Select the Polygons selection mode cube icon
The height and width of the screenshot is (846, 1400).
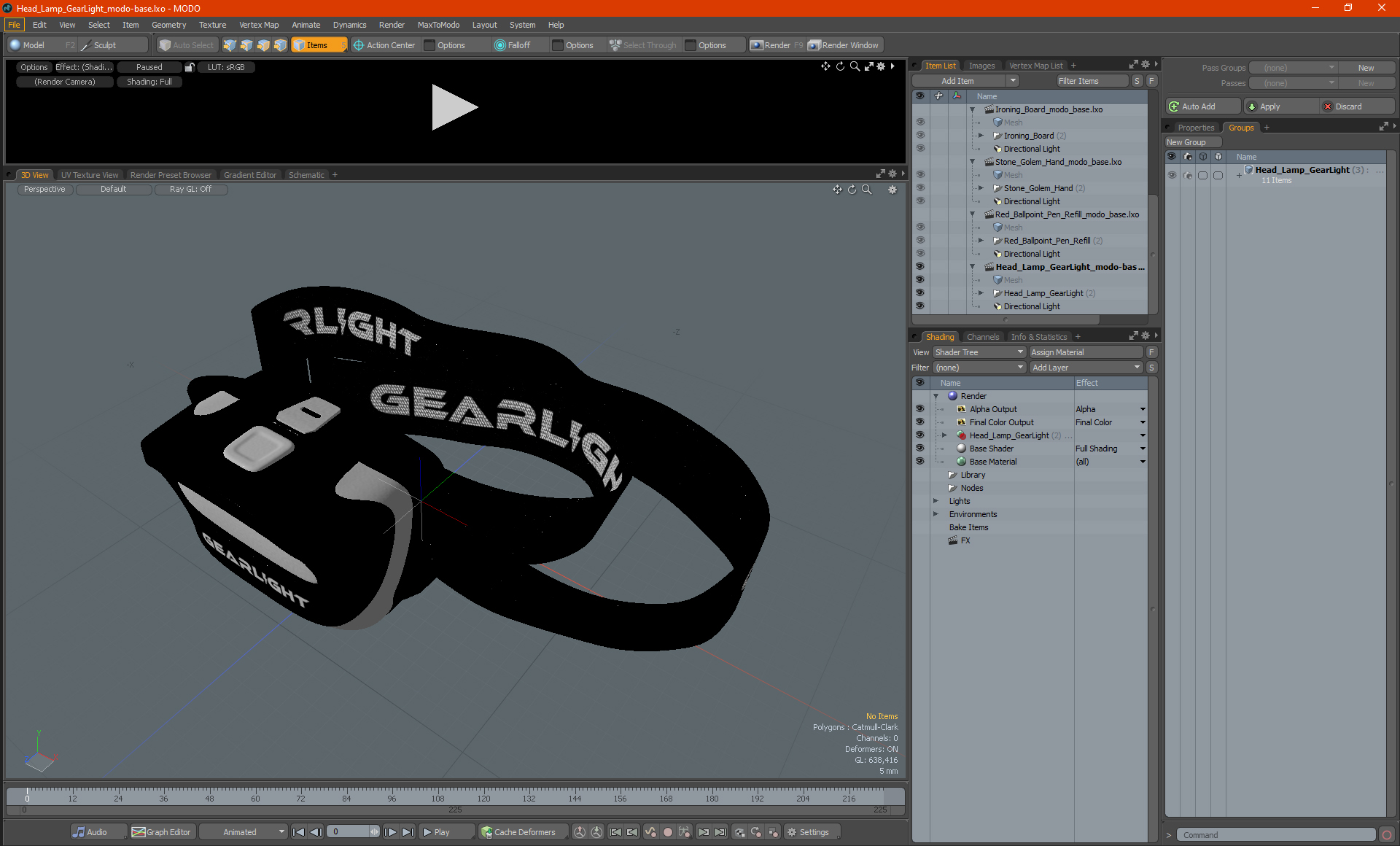(263, 45)
